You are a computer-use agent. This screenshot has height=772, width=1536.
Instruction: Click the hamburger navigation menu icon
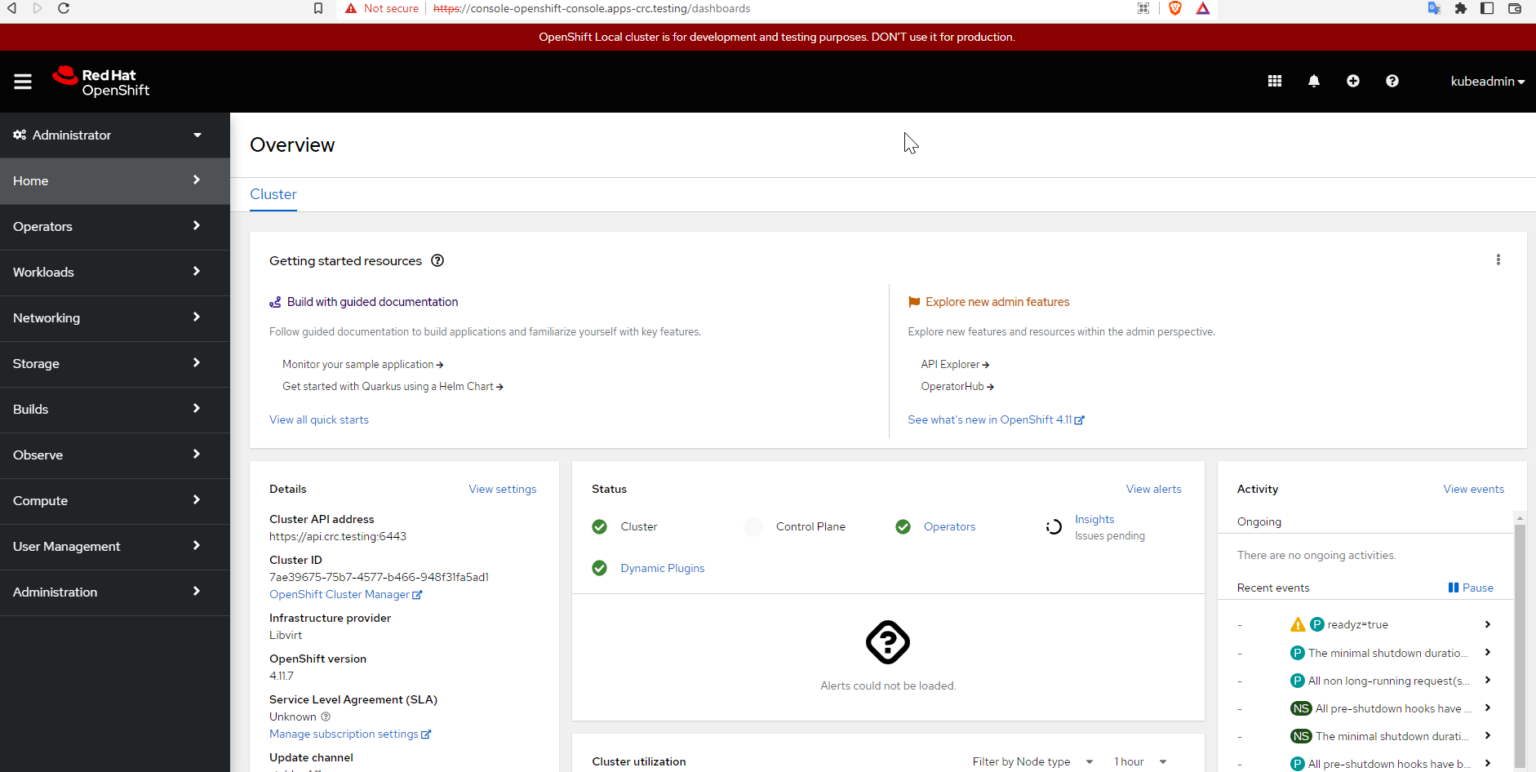pos(22,81)
